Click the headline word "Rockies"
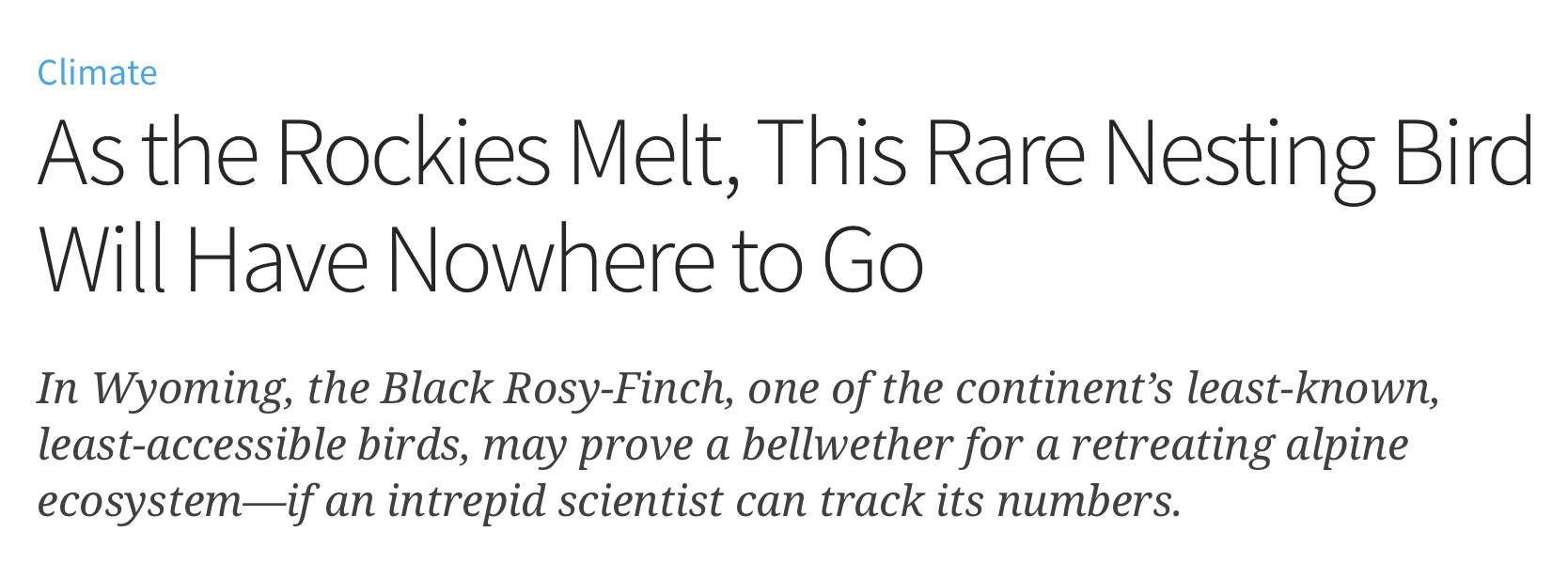Image resolution: width=1568 pixels, height=579 pixels. point(413,154)
